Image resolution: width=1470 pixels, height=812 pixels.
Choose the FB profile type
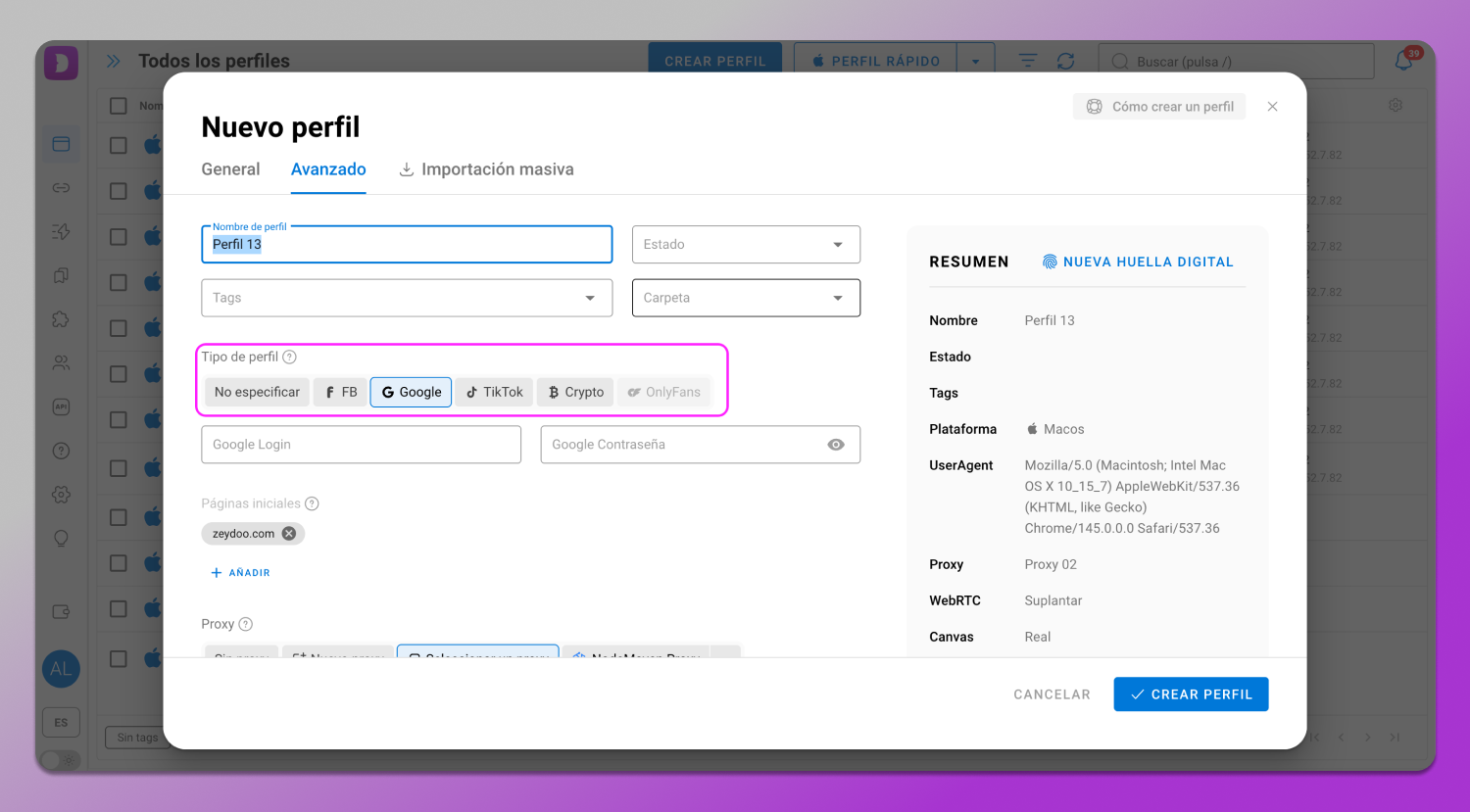[340, 392]
